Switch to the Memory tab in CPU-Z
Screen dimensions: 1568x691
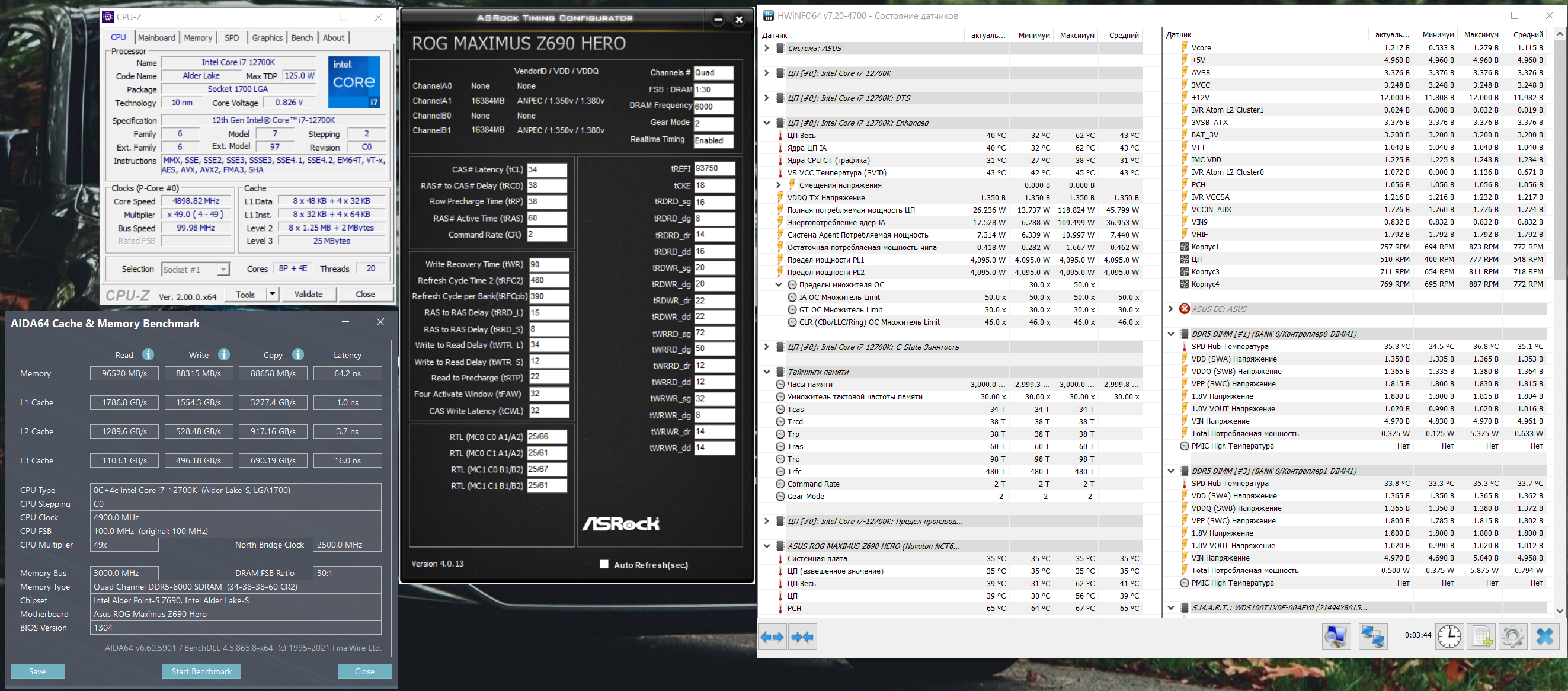point(198,38)
